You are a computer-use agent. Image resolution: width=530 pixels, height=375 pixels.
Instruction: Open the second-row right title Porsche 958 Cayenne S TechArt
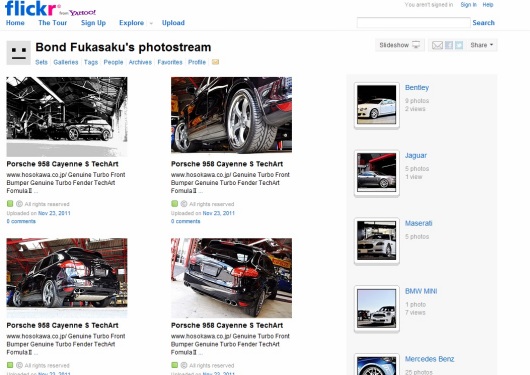pyautogui.click(x=227, y=326)
